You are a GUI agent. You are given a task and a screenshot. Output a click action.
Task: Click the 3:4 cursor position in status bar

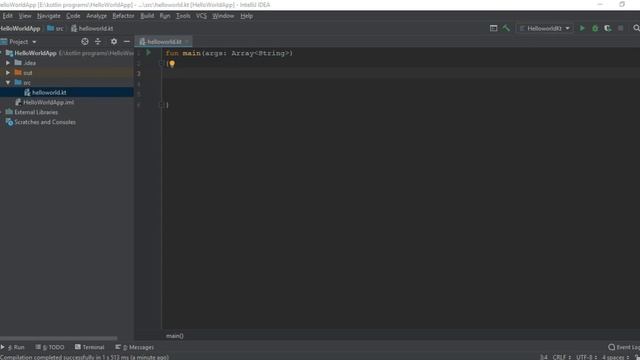click(544, 357)
